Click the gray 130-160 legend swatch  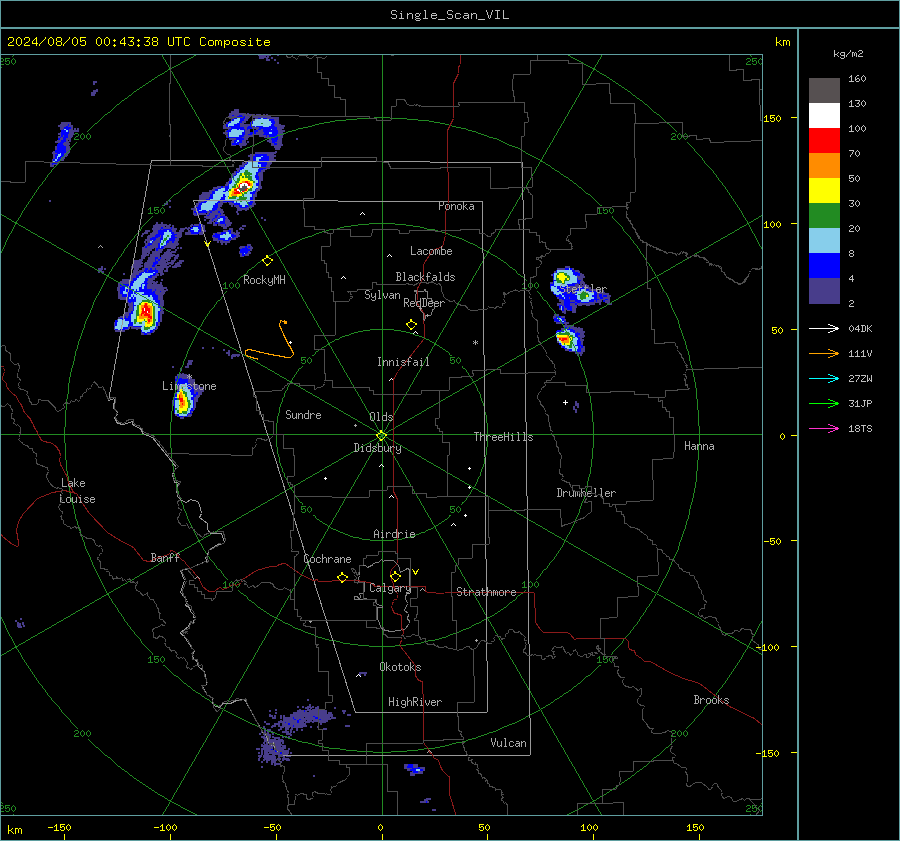824,91
